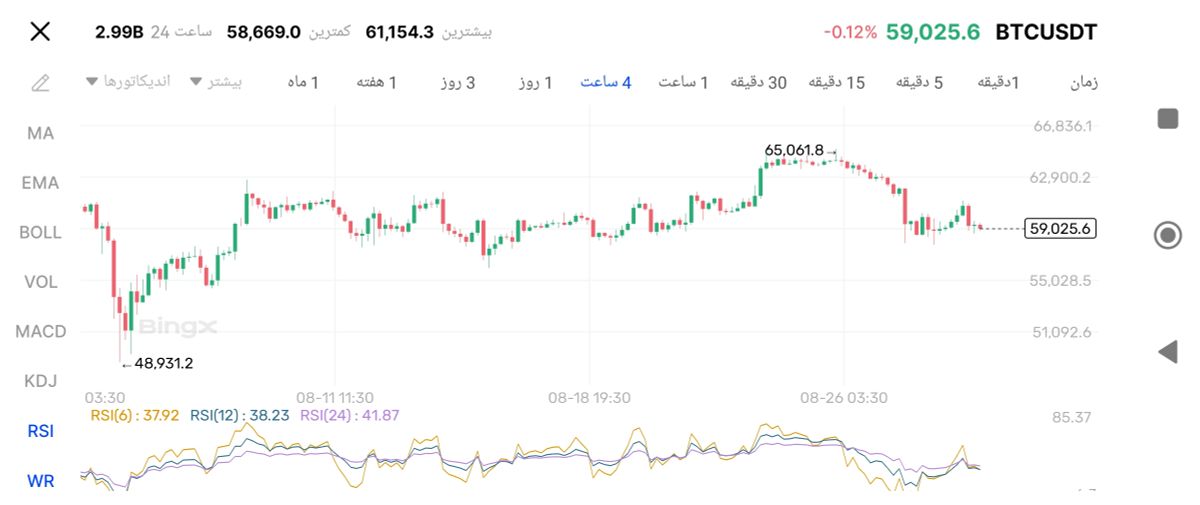The image size is (1200, 505).
Task: Toggle the MACD indicator panel
Action: (x=41, y=331)
